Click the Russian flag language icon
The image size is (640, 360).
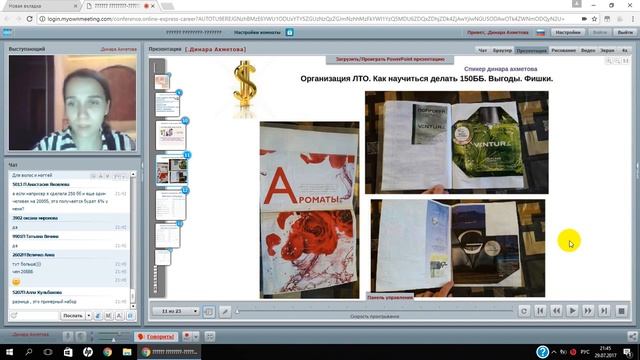540,32
